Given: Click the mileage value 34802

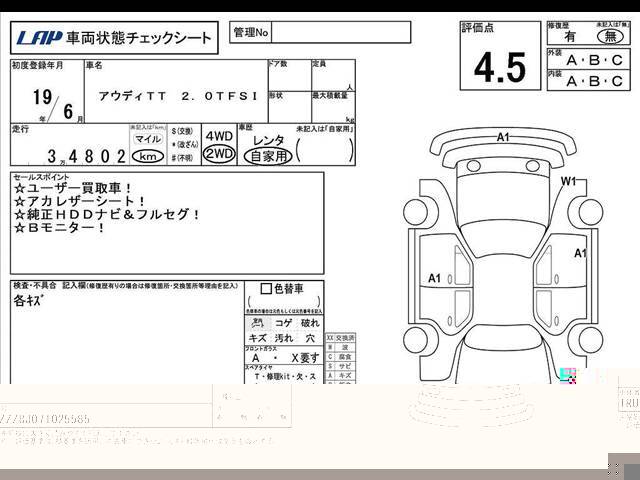Looking at the screenshot, I should [x=86, y=156].
